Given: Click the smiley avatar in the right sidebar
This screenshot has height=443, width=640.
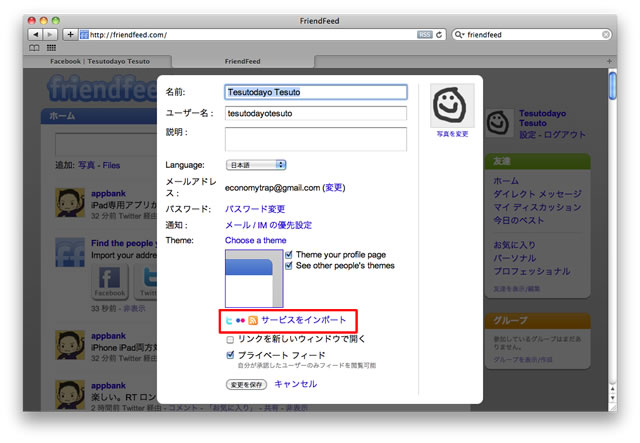Looking at the screenshot, I should pos(498,123).
